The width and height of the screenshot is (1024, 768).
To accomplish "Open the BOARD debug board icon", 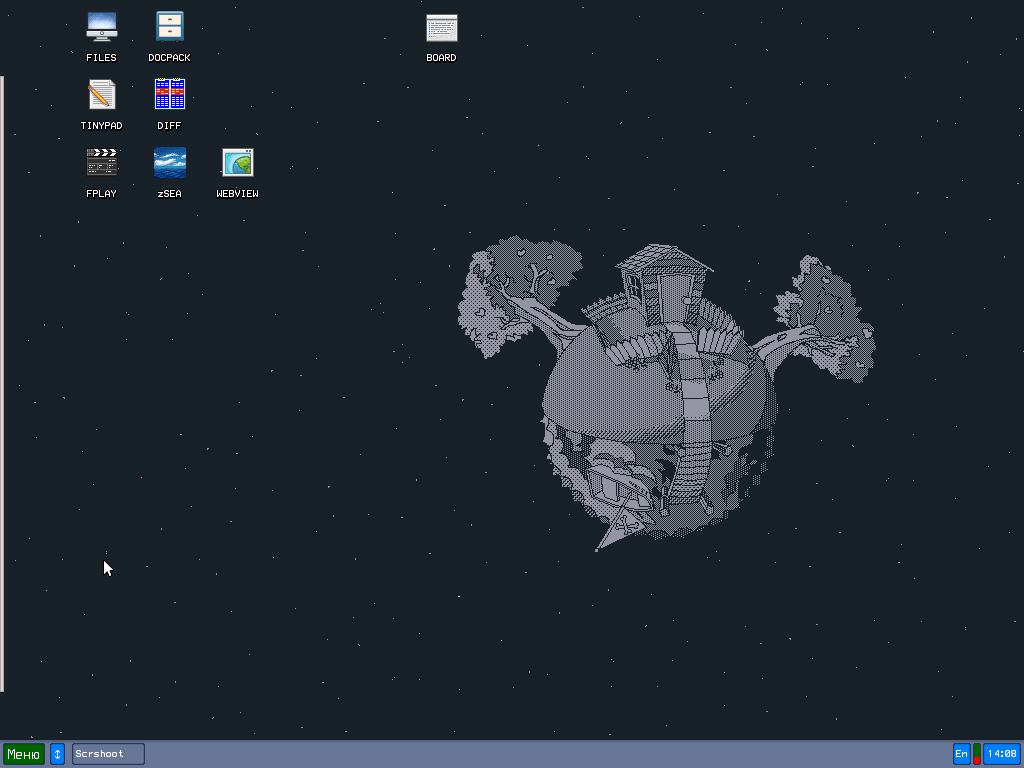I will click(441, 27).
